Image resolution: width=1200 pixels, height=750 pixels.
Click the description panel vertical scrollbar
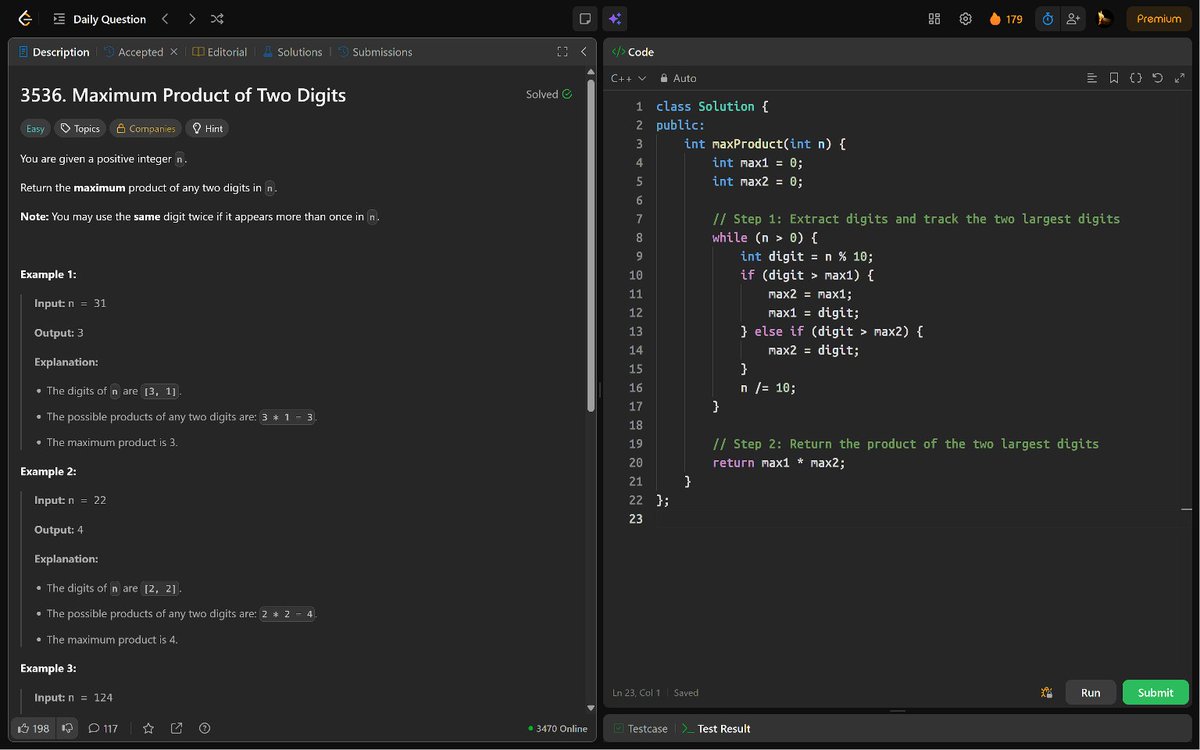coord(591,246)
